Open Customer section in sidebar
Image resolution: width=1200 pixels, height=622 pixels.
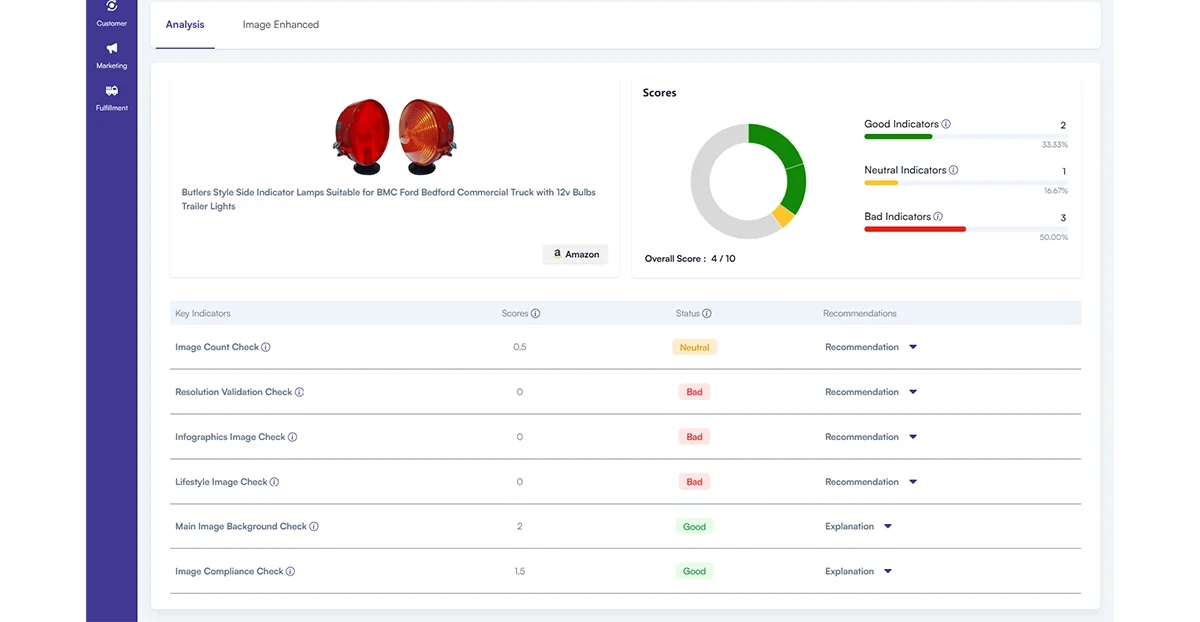point(111,10)
